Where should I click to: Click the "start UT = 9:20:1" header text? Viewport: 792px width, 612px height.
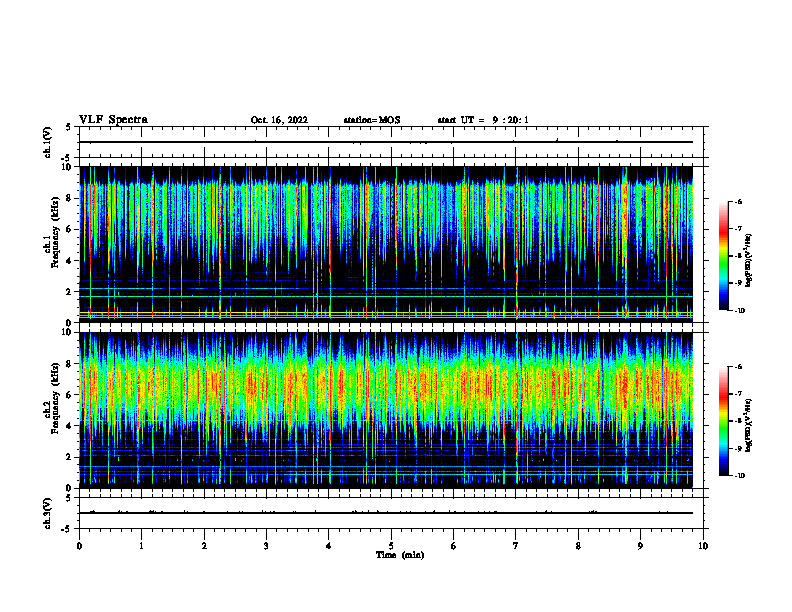pos(483,120)
